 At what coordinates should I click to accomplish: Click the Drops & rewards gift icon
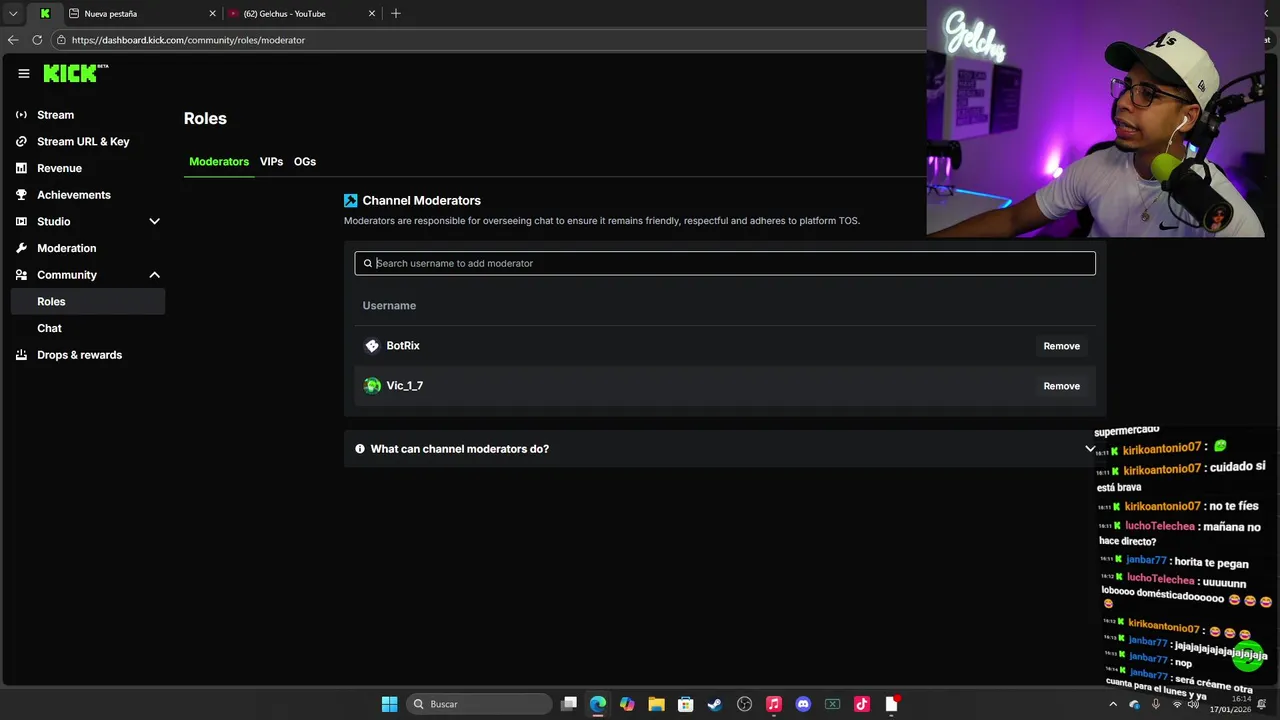tap(21, 355)
